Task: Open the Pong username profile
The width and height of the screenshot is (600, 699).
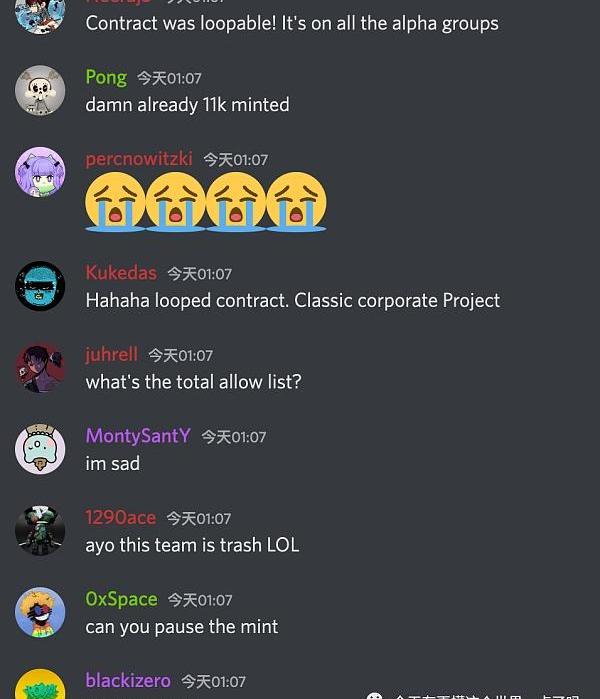Action: (x=106, y=78)
